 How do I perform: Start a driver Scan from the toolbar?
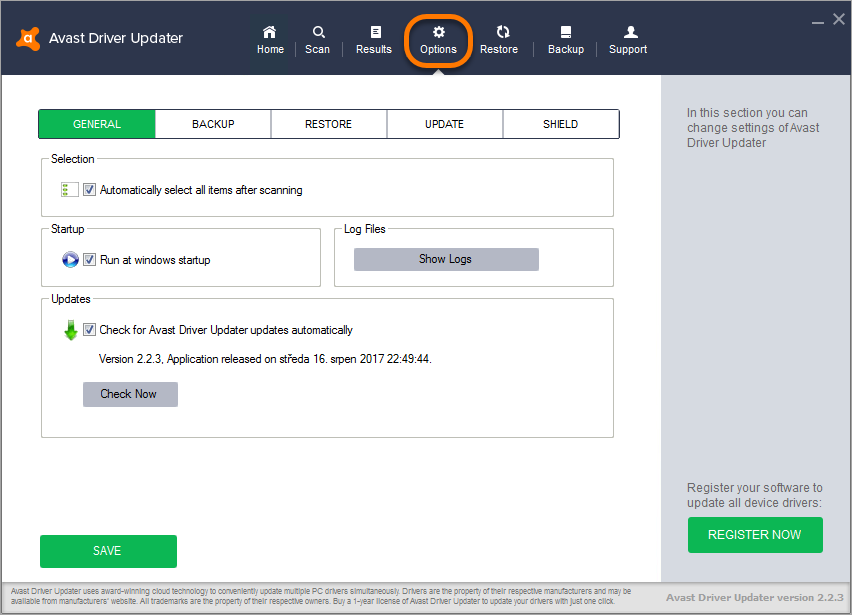click(317, 38)
